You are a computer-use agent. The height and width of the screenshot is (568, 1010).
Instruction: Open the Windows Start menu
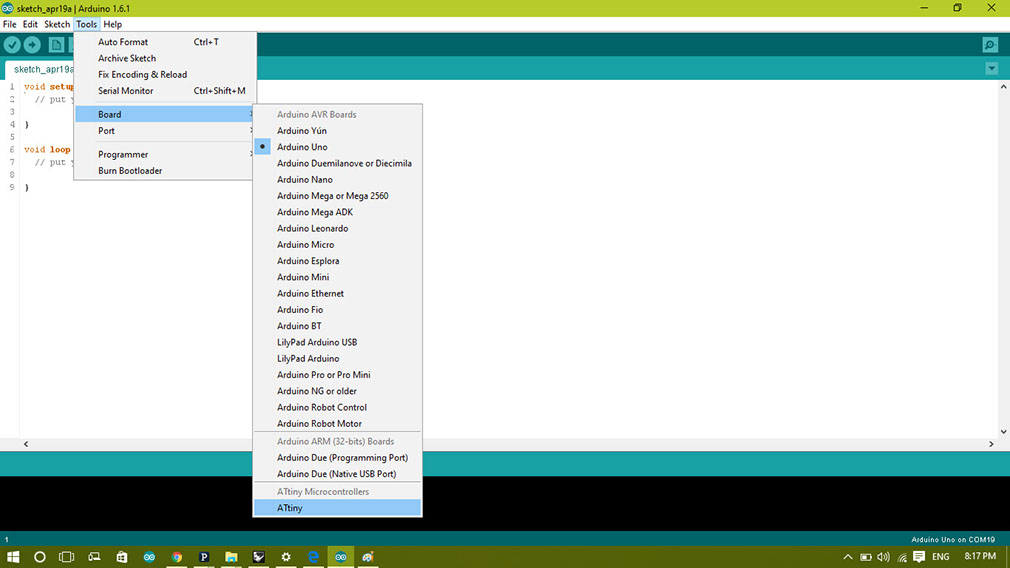click(13, 557)
